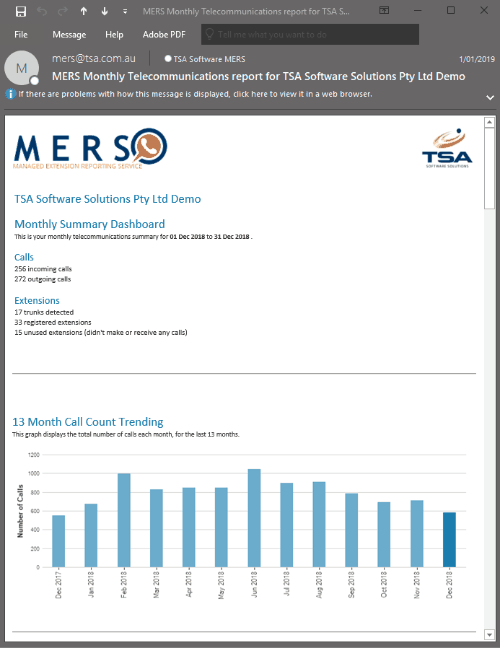Open the File menu
Viewport: 500px width, 648px height.
point(21,35)
